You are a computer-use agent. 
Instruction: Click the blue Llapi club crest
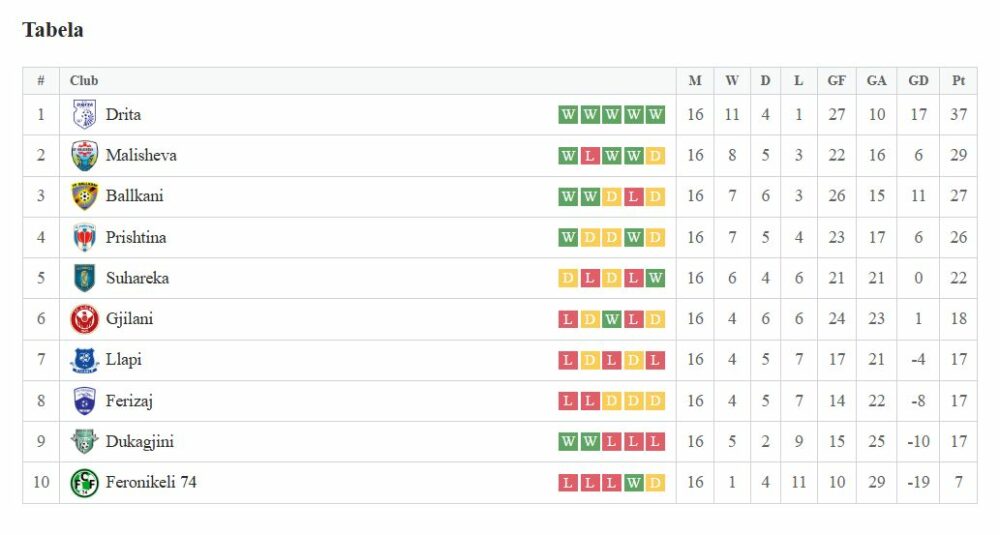(84, 360)
